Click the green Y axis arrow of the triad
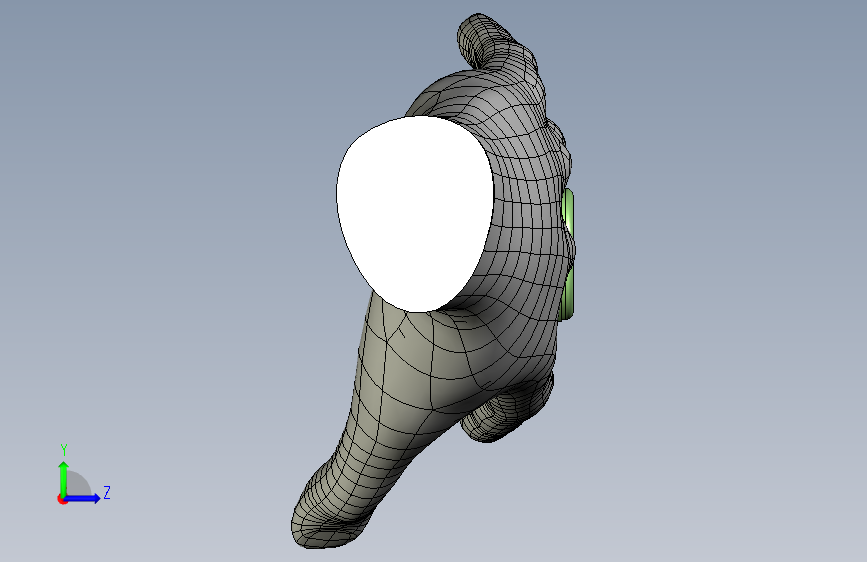The height and width of the screenshot is (562, 867). coord(64,478)
